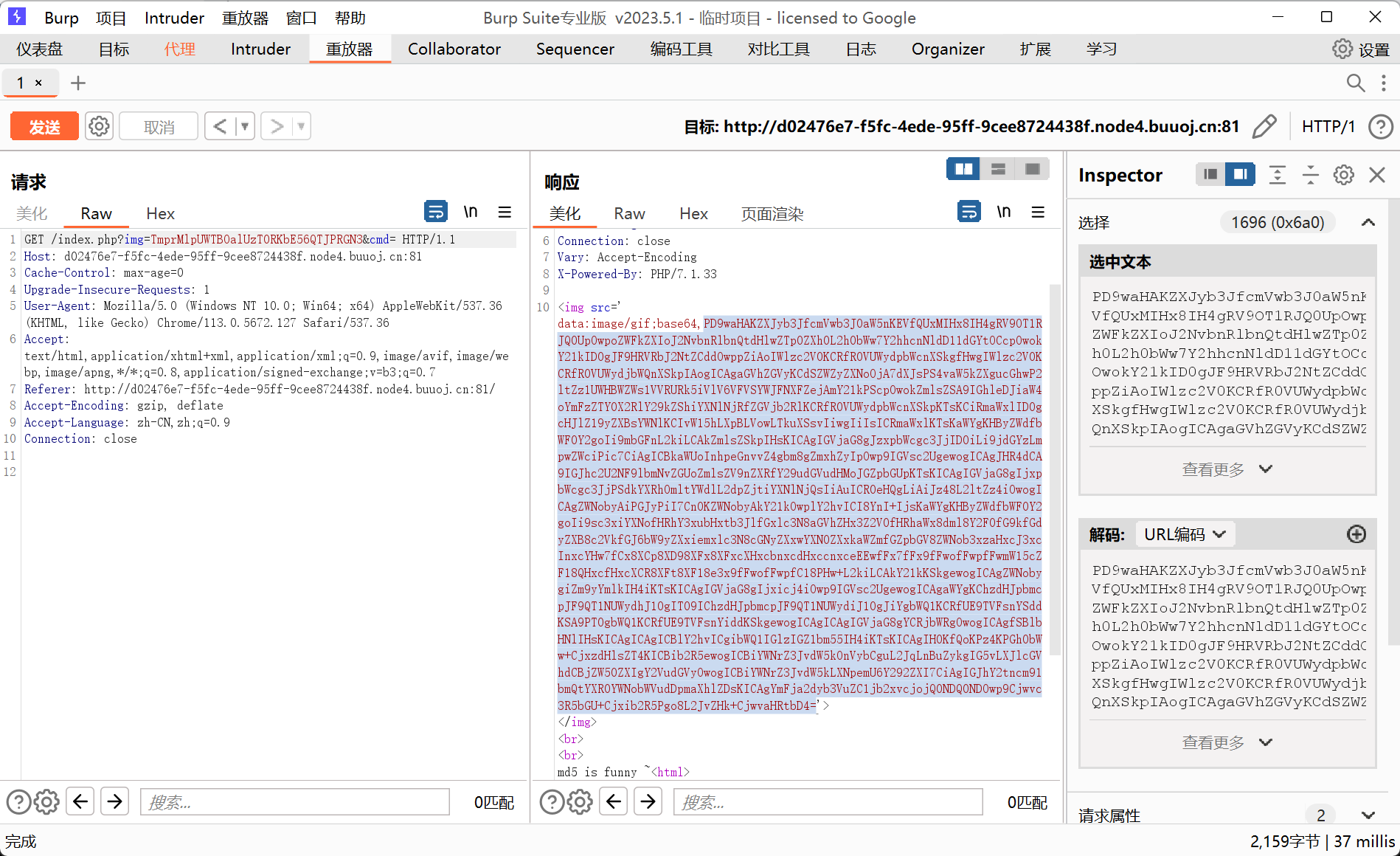The height and width of the screenshot is (856, 1400).
Task: Close Repeater tab 1
Action: tap(38, 83)
